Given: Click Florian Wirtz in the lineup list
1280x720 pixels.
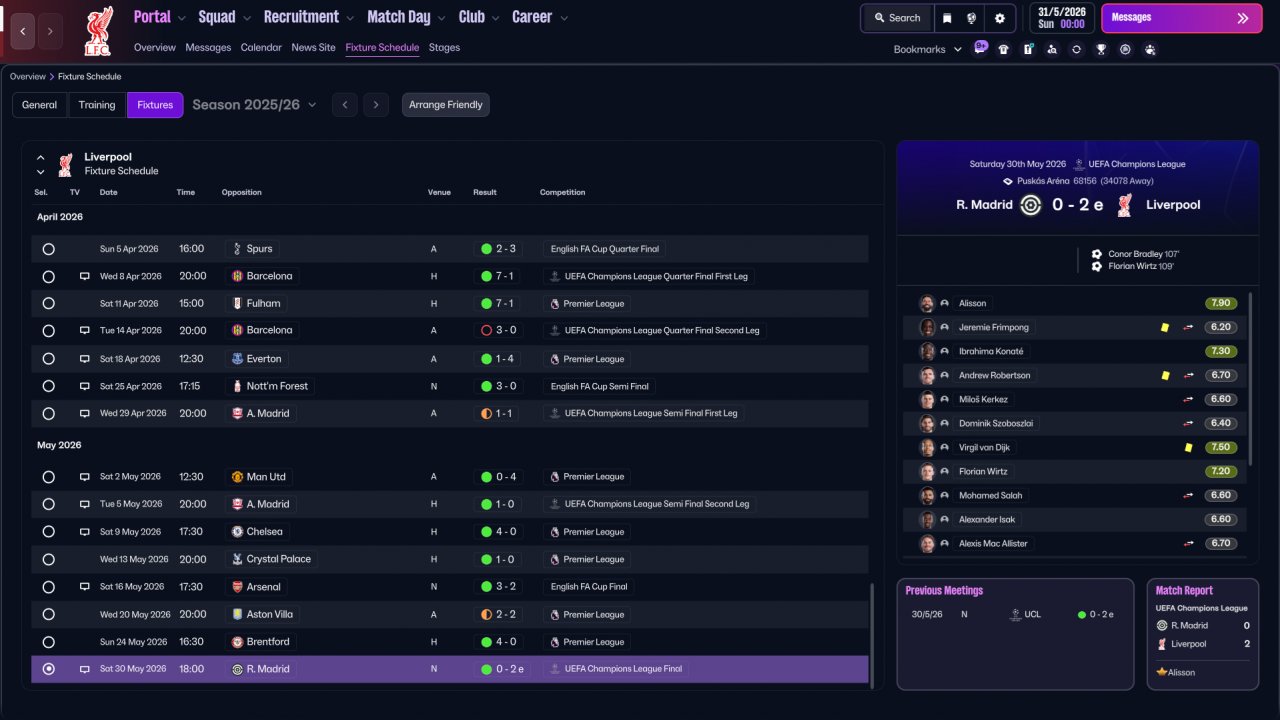Looking at the screenshot, I should 984,471.
